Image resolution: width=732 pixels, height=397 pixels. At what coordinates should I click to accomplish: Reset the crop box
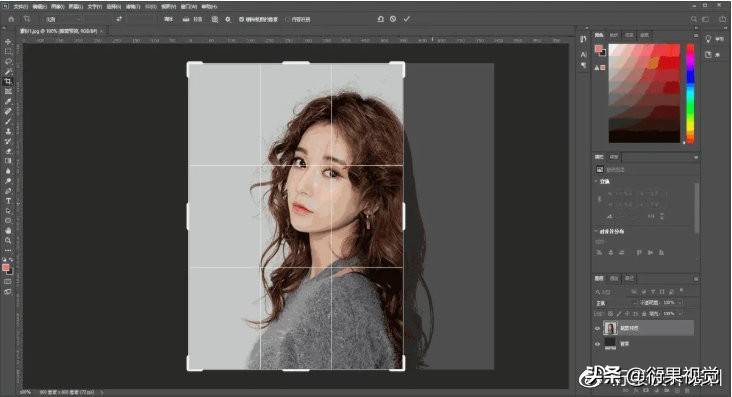click(x=380, y=19)
